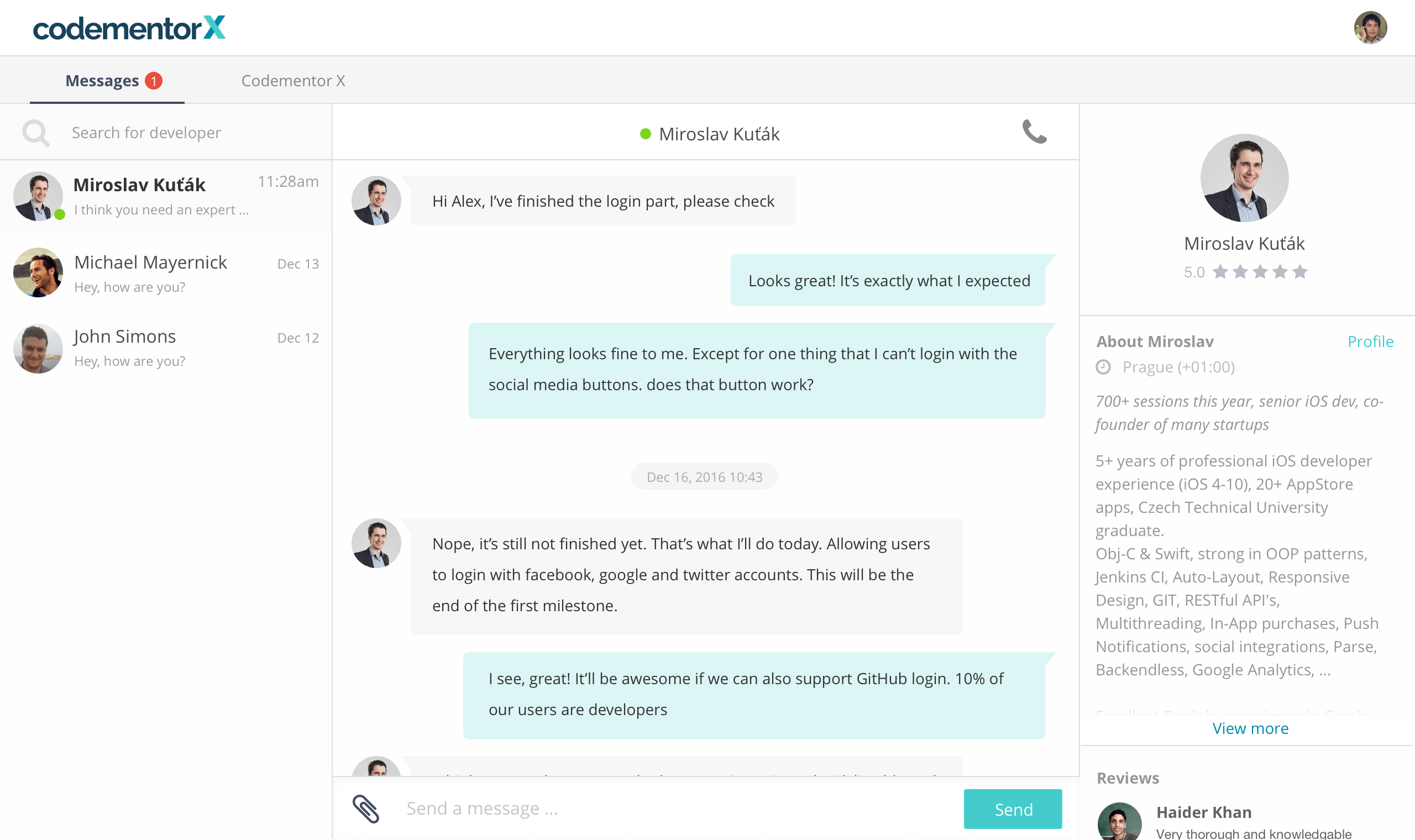Click Miroslav's large profile photo

click(1244, 178)
